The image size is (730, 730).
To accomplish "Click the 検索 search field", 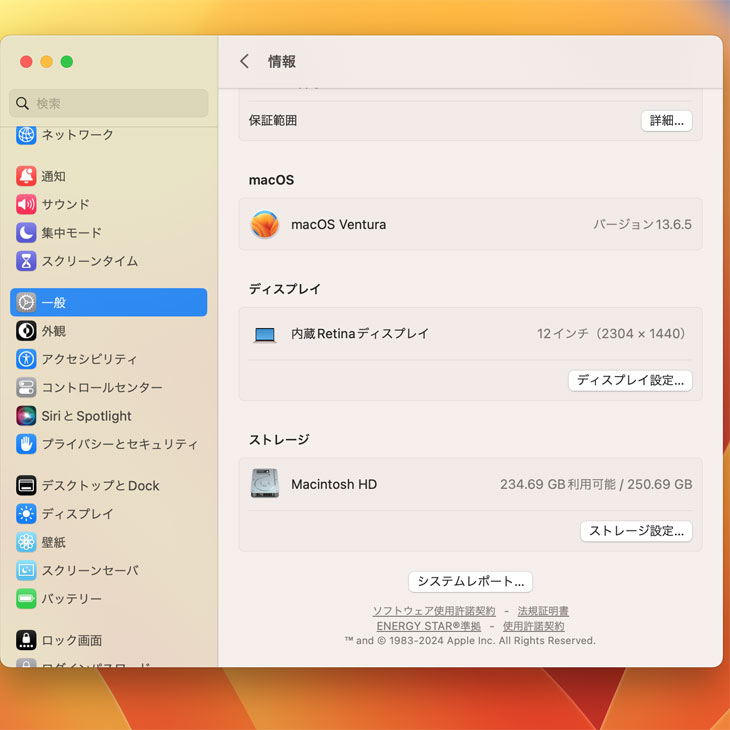I will click(110, 103).
